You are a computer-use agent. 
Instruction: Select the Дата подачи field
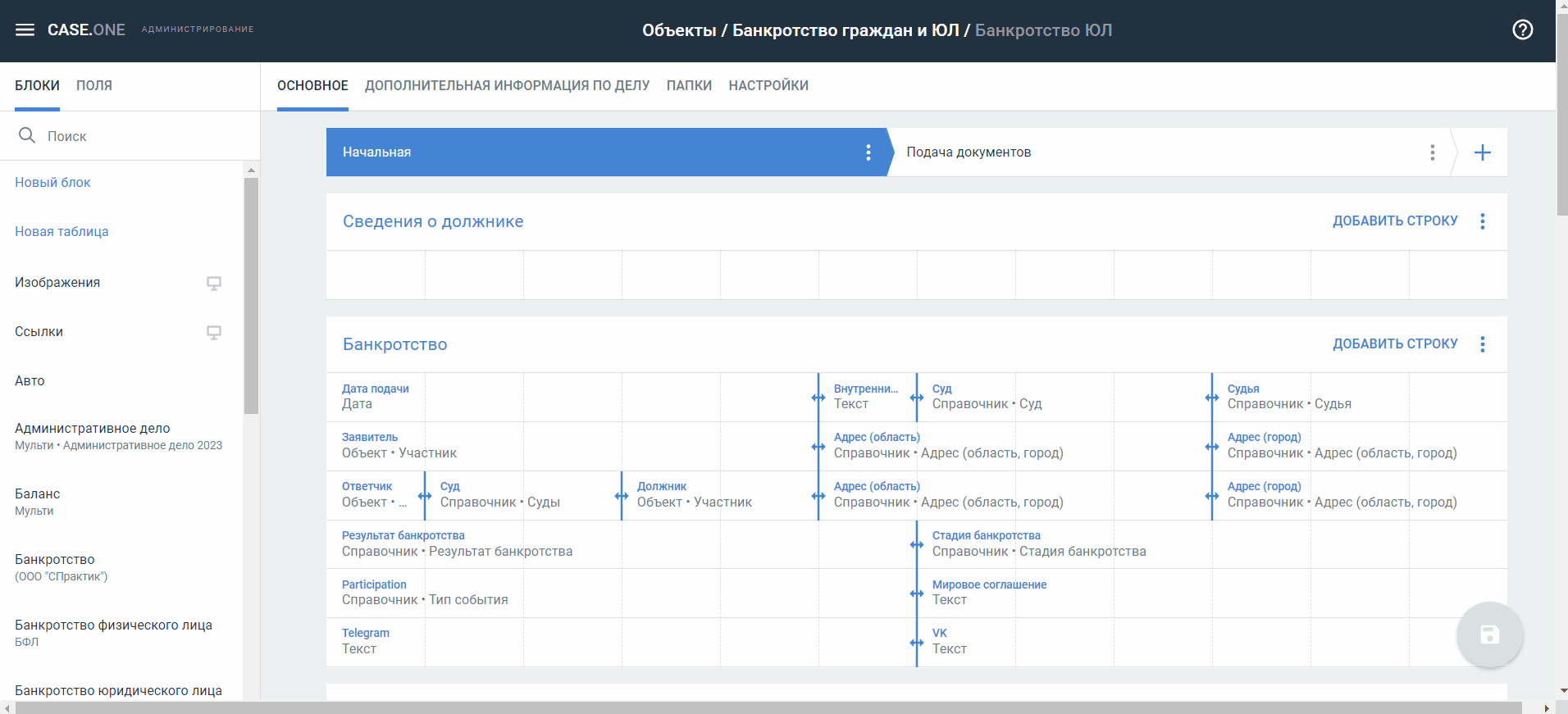[572, 397]
